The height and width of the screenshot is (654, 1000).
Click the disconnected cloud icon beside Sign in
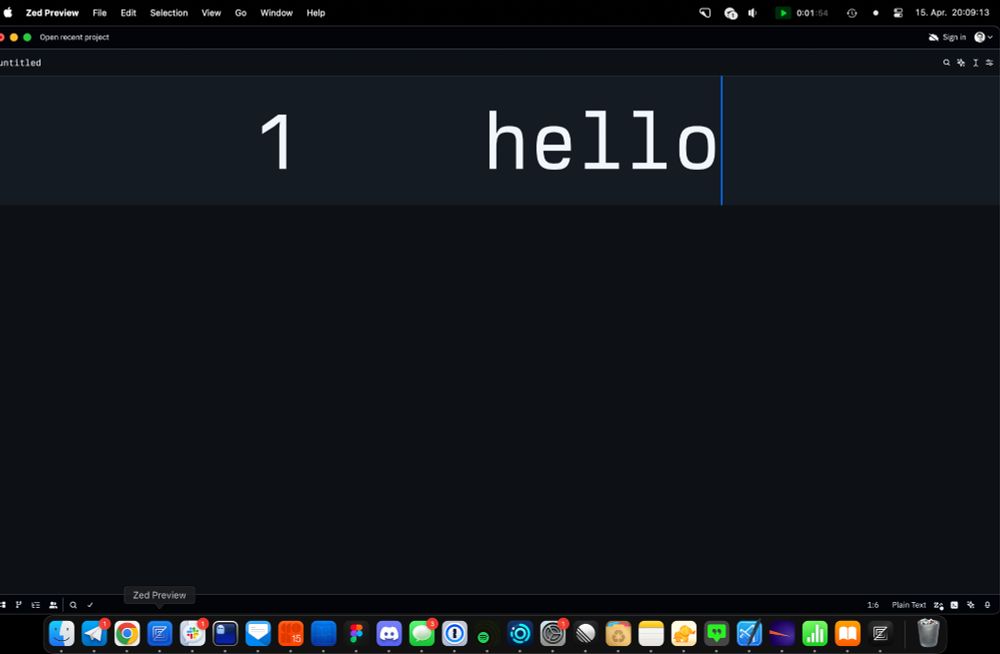click(x=933, y=37)
